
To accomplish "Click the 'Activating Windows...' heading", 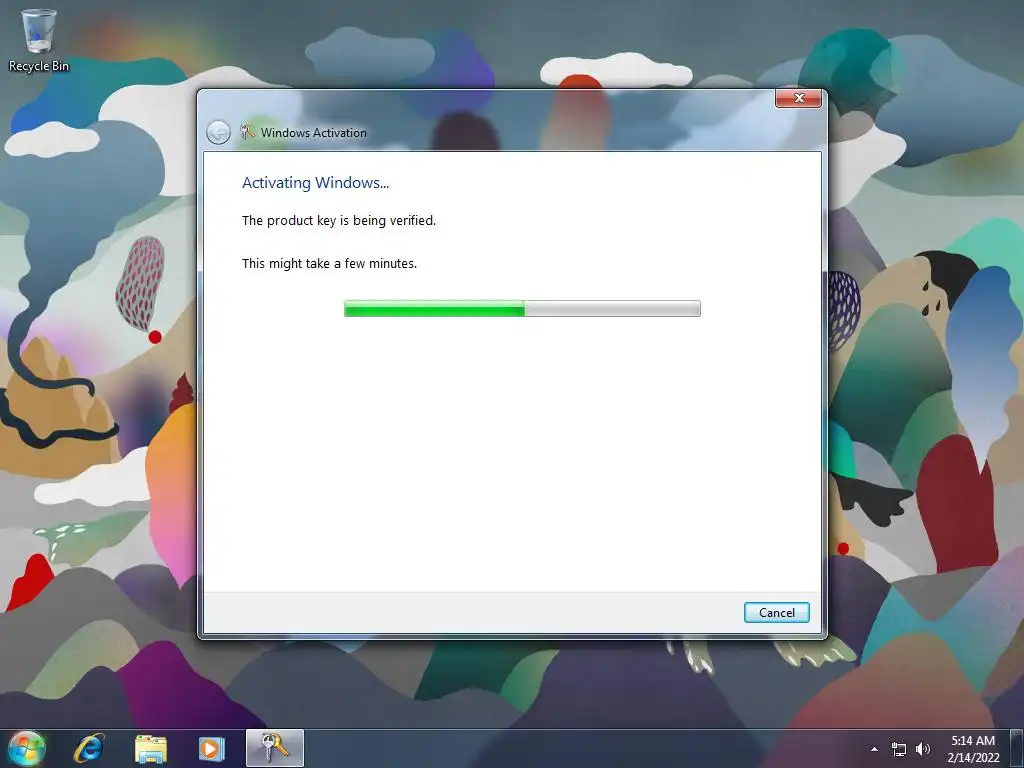I will pos(315,183).
